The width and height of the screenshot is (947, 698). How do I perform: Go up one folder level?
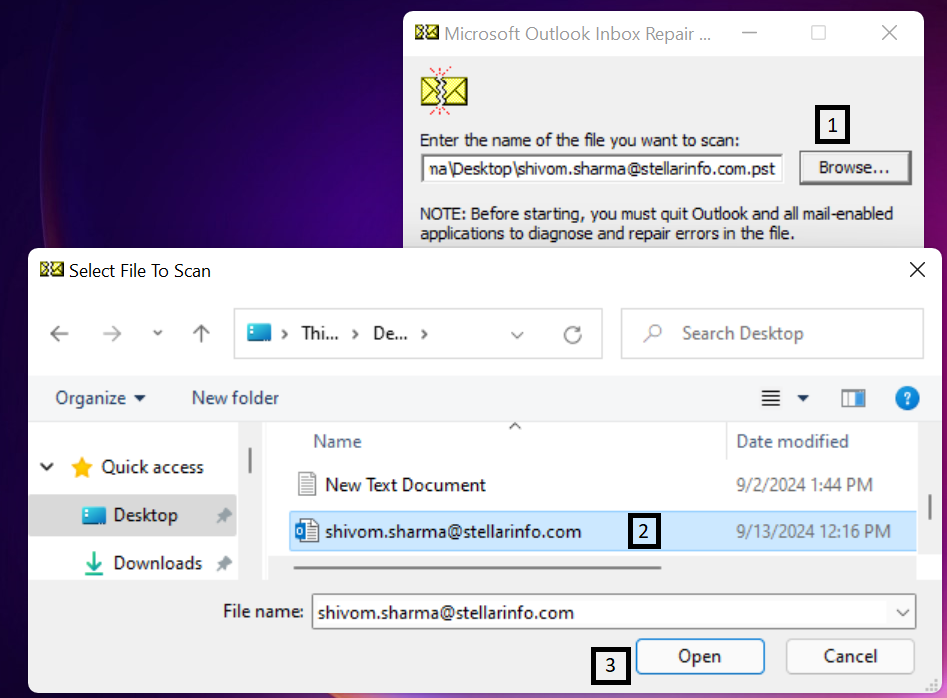(201, 333)
